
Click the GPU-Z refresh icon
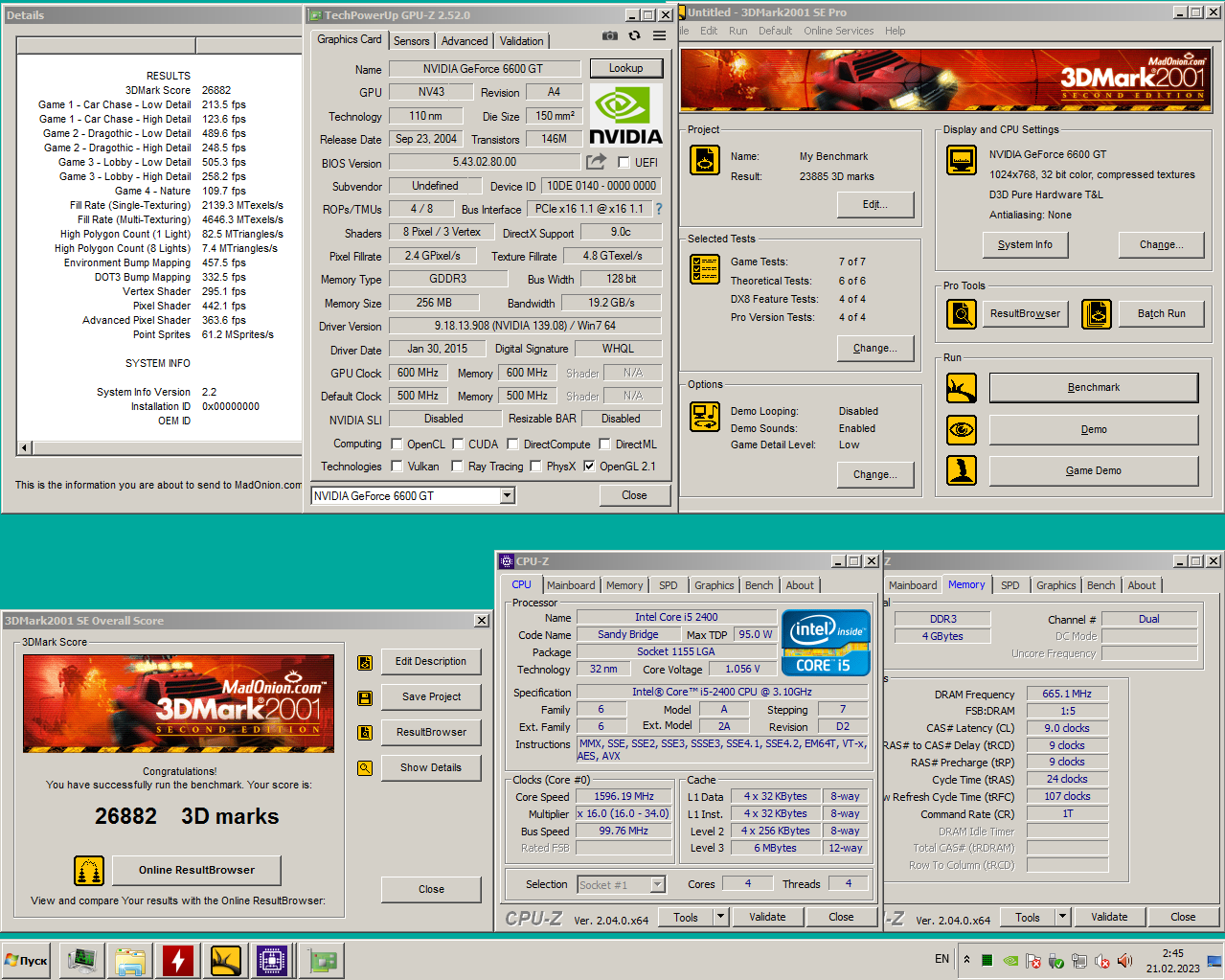(634, 35)
